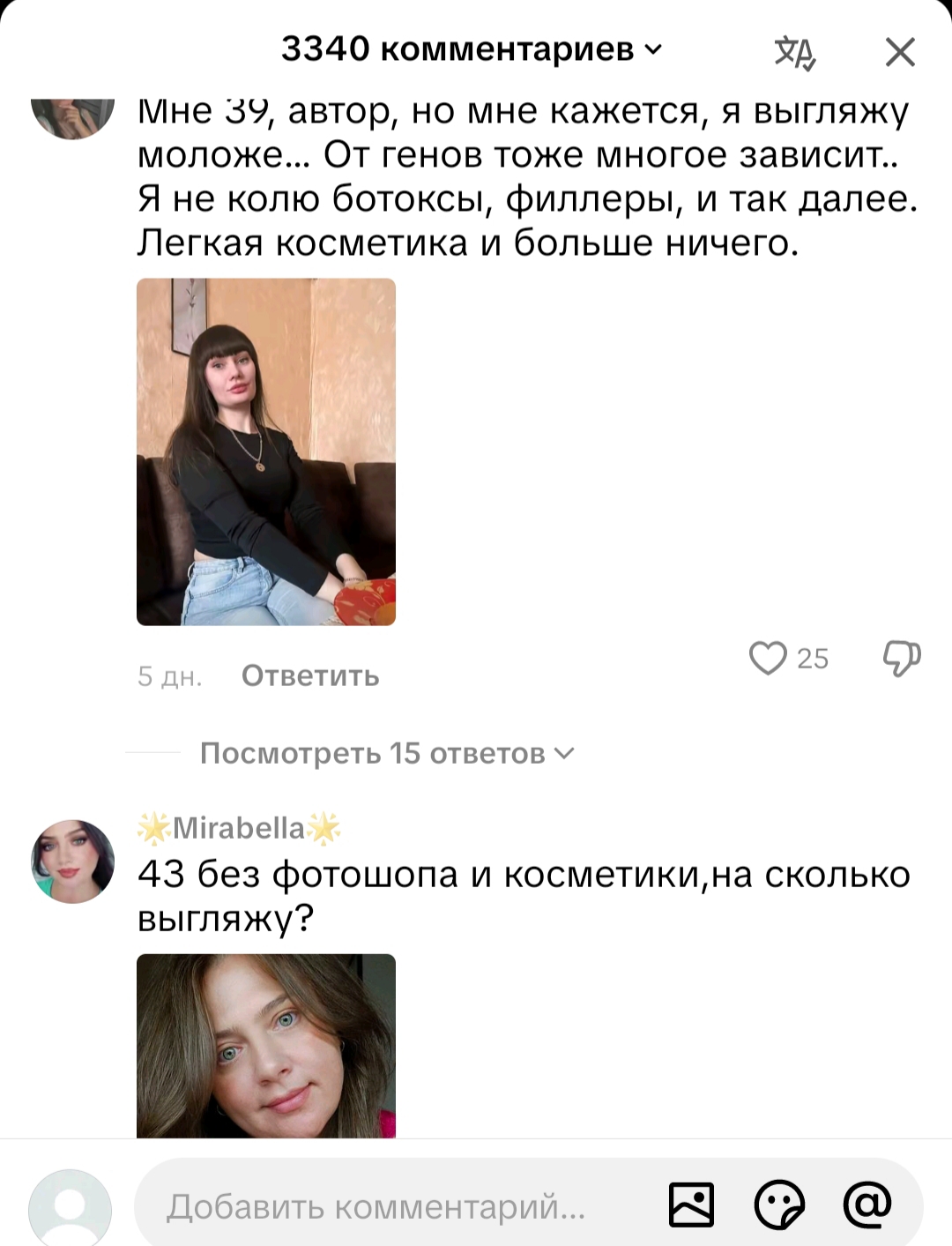Screen dimensions: 952x1246
Task: Open the dark-haired woman photo attachment
Action: pos(266,451)
